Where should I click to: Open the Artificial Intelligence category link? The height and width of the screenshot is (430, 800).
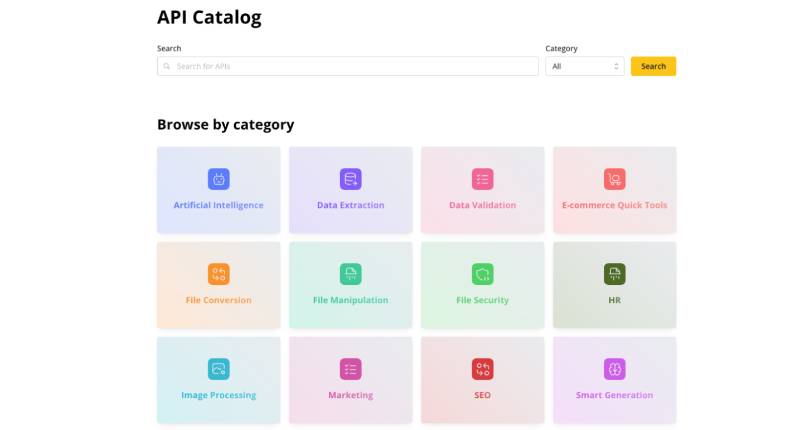pos(218,205)
